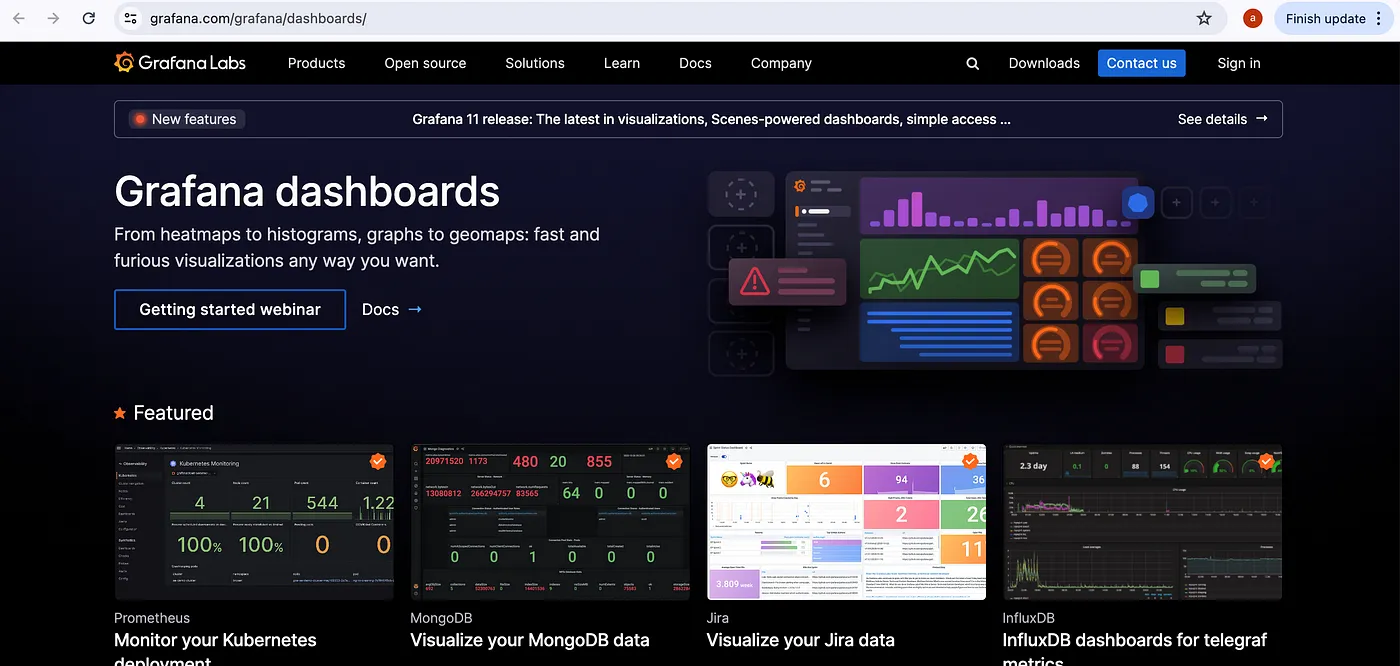Click the New features badge
The height and width of the screenshot is (666, 1400).
187,119
